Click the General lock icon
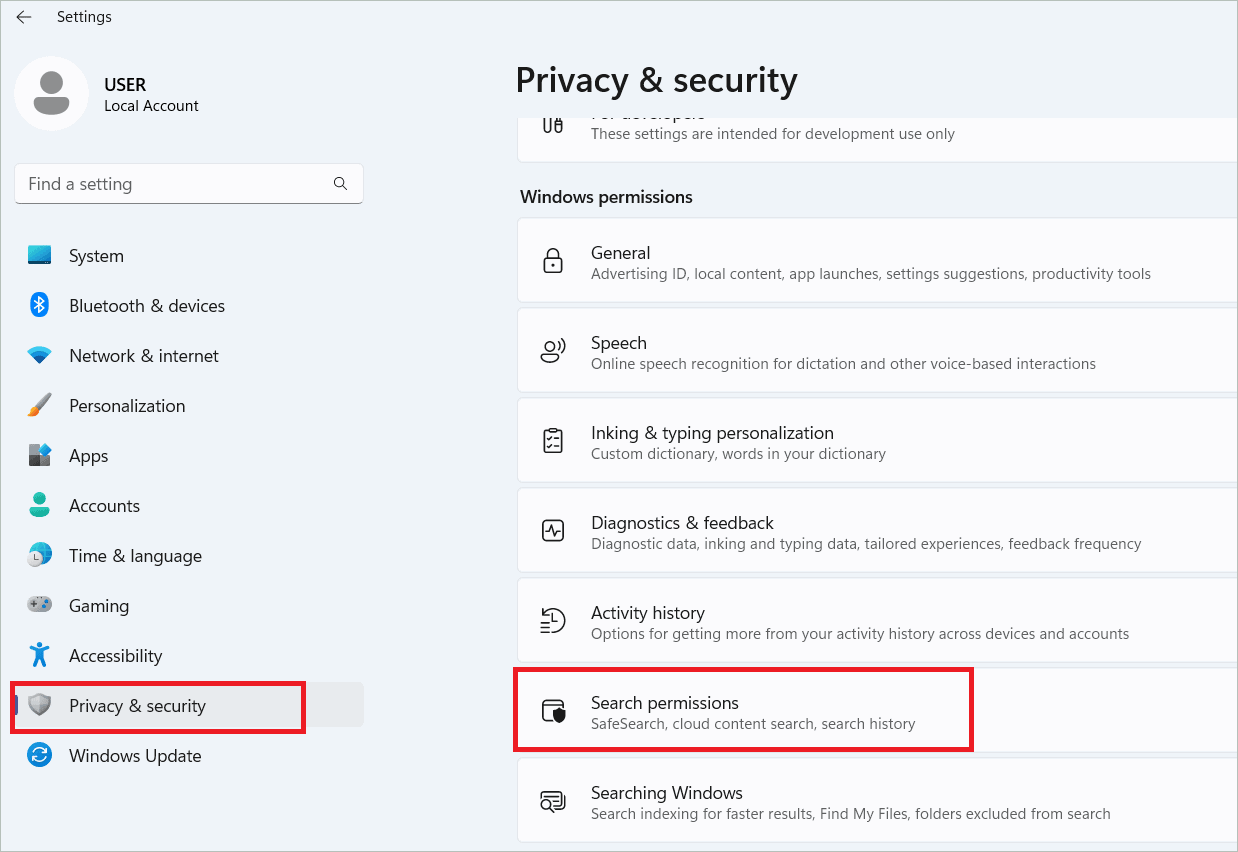 click(x=552, y=262)
